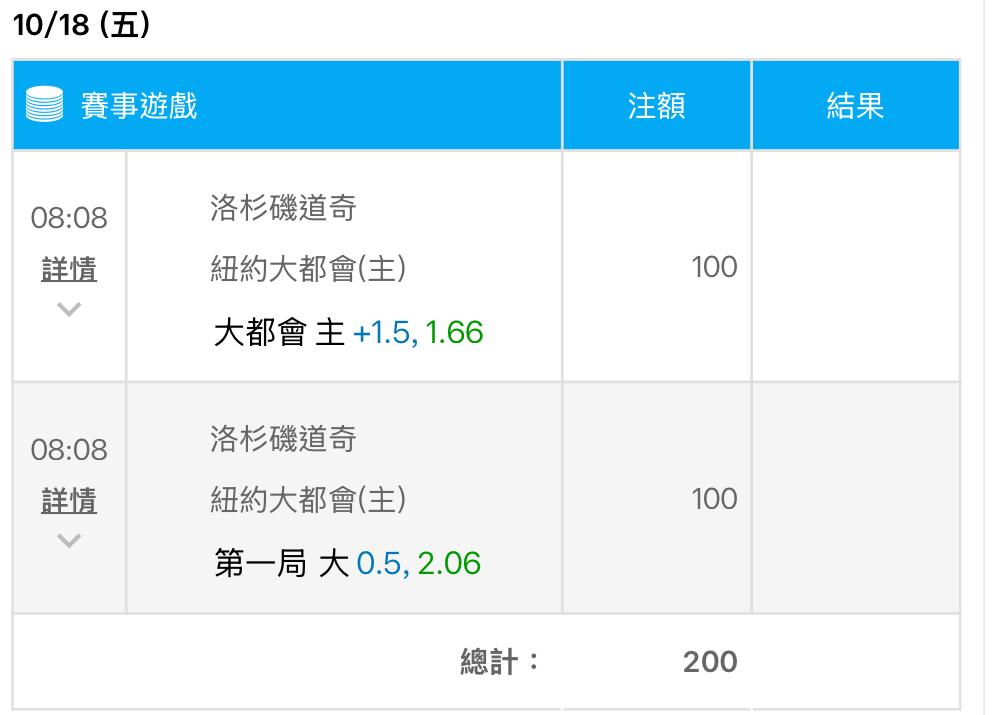This screenshot has height=715, width=997.
Task: Click the total amount 200
Action: 710,662
